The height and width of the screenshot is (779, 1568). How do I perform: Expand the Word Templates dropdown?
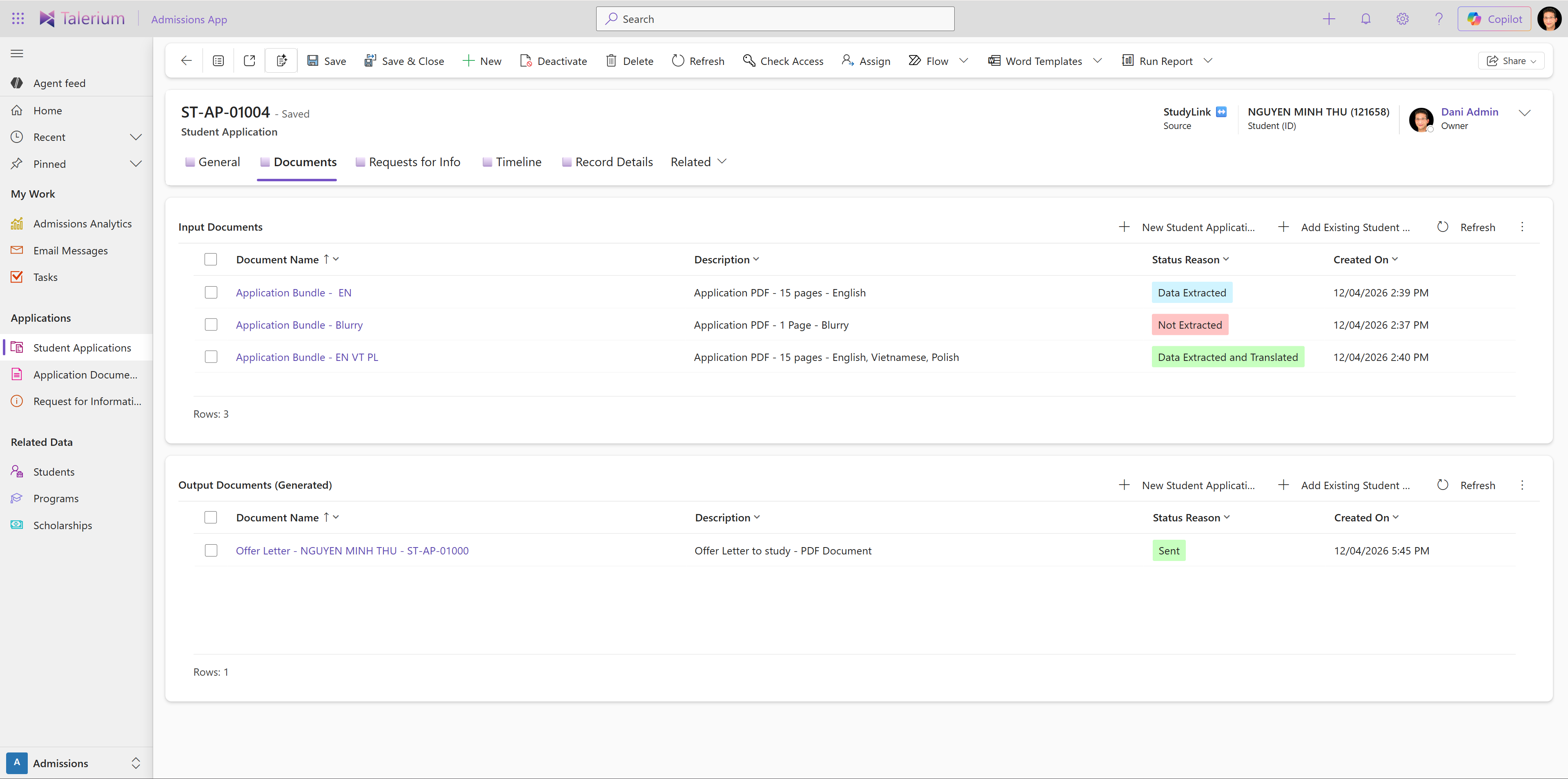coord(1098,61)
